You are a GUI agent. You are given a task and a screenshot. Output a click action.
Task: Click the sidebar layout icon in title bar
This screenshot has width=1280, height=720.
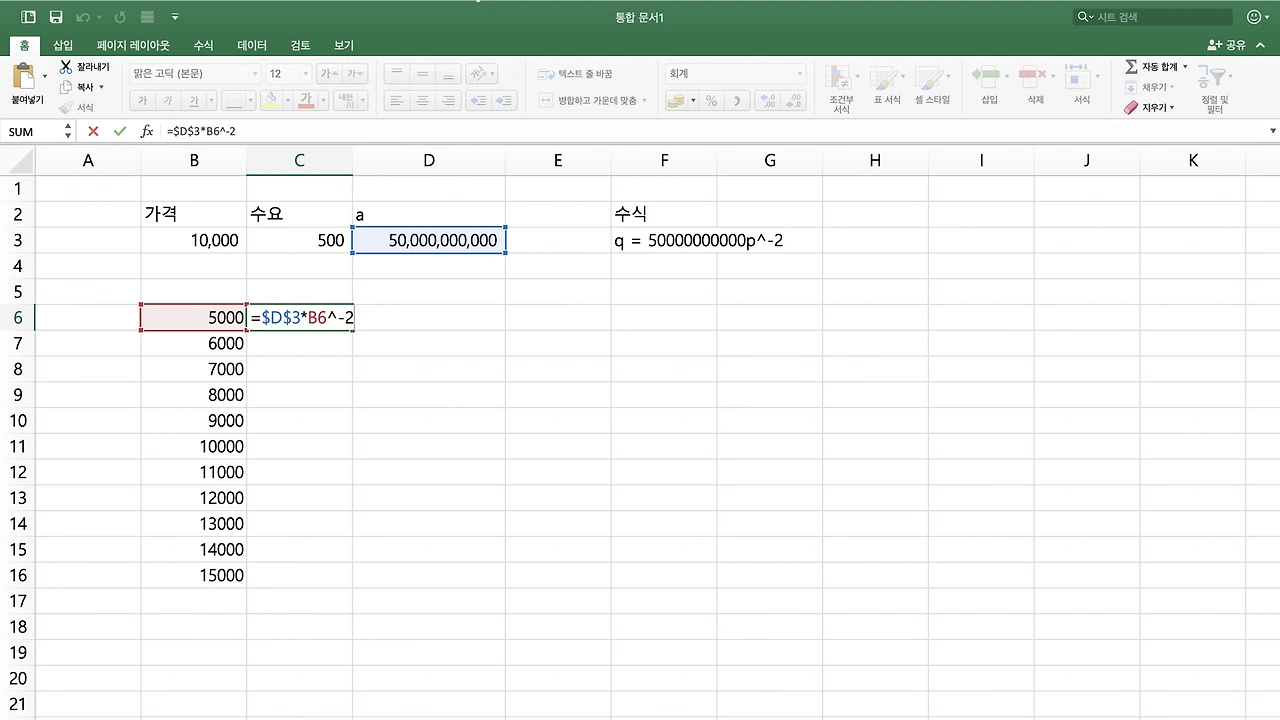pyautogui.click(x=28, y=17)
